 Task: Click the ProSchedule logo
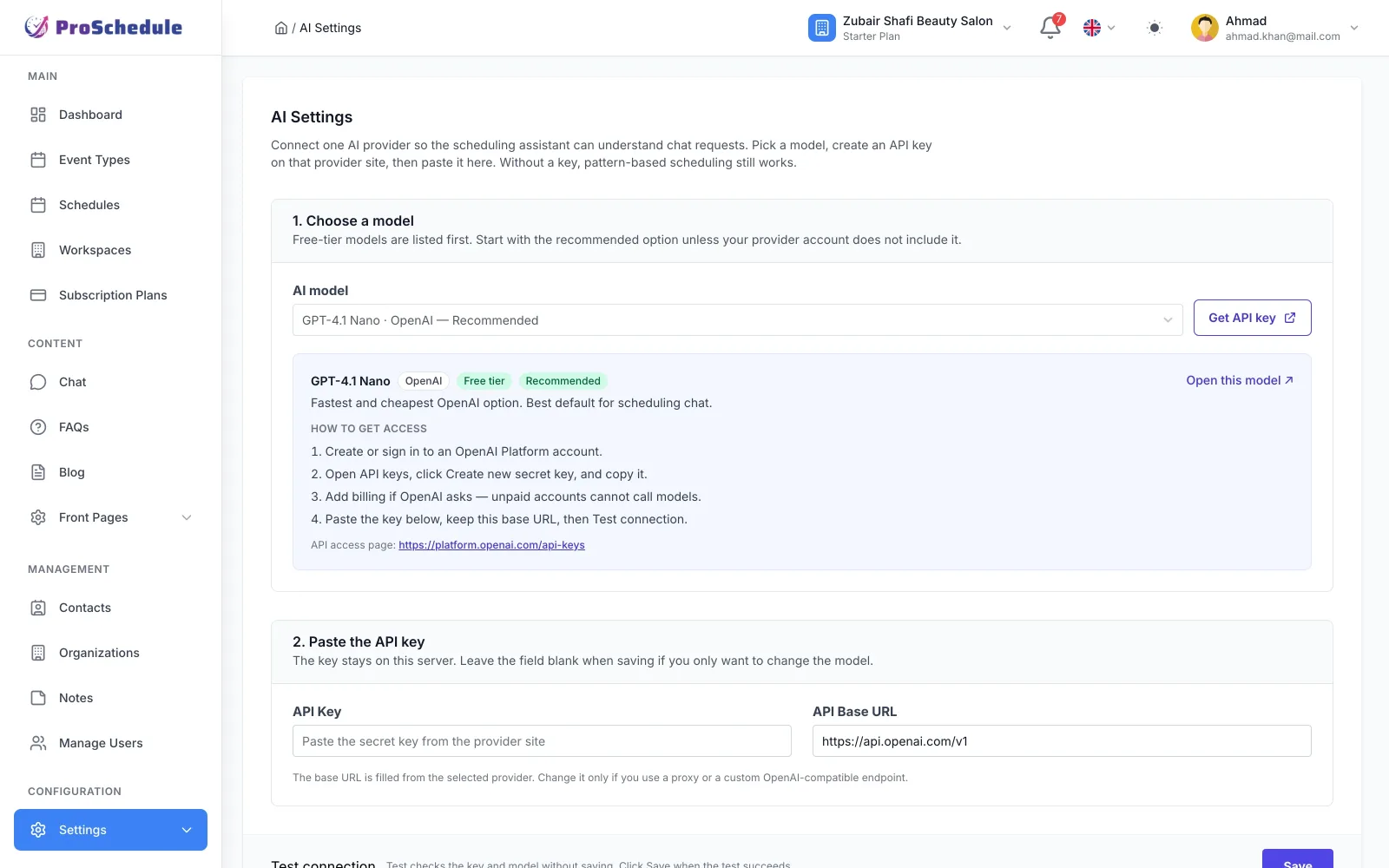pyautogui.click(x=103, y=27)
